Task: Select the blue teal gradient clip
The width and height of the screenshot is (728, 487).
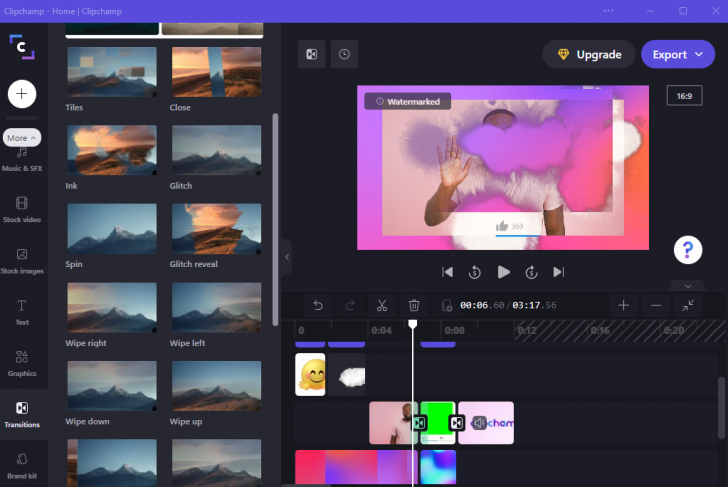Action: pyautogui.click(x=438, y=468)
